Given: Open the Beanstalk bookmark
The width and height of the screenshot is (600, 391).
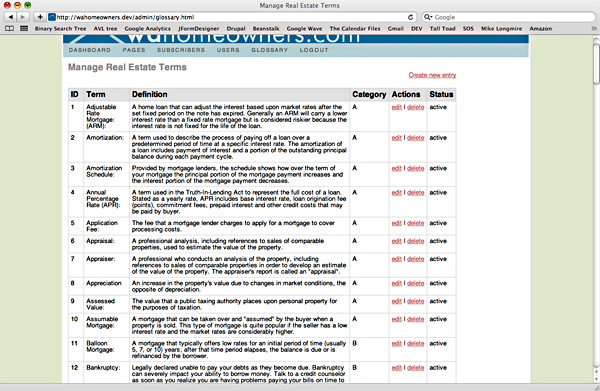Looking at the screenshot, I should 266,29.
